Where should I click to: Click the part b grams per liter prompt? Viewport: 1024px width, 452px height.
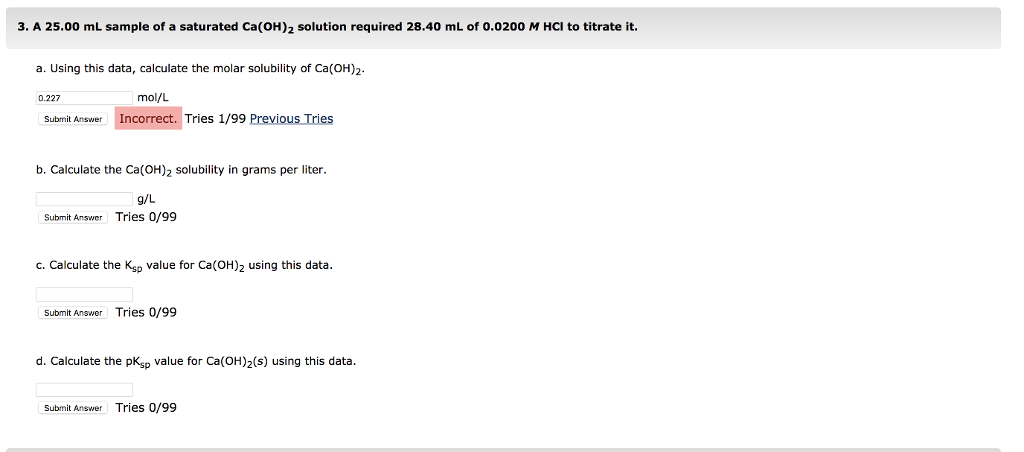(181, 170)
